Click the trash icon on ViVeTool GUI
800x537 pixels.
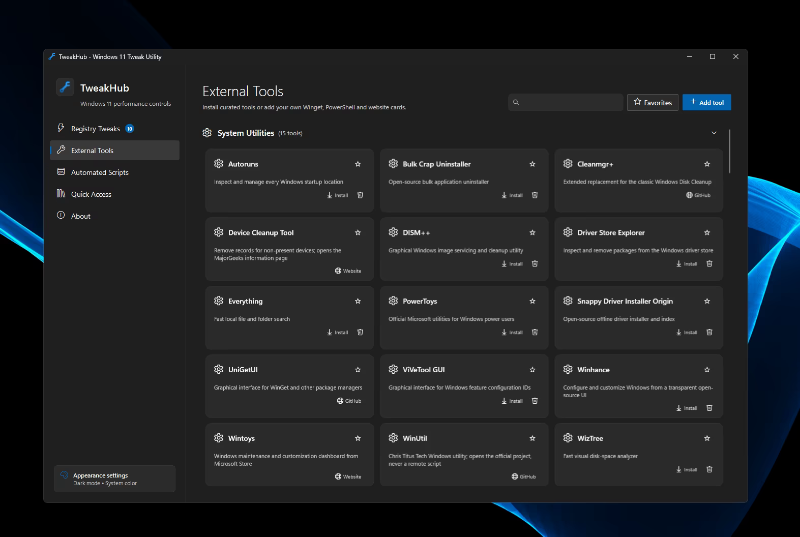(535, 401)
